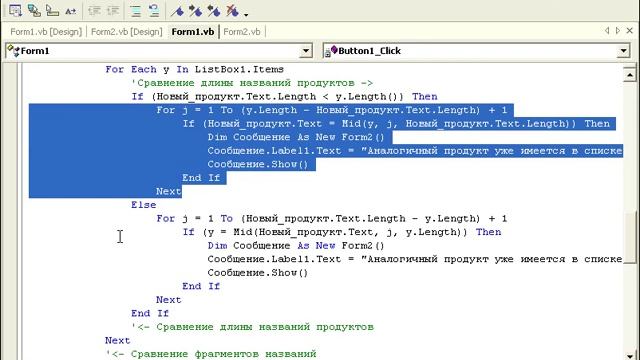Click comment 'Сравнение длины названий продуктов ->'
Screen dimensions: 640x360
pyautogui.click(x=252, y=83)
